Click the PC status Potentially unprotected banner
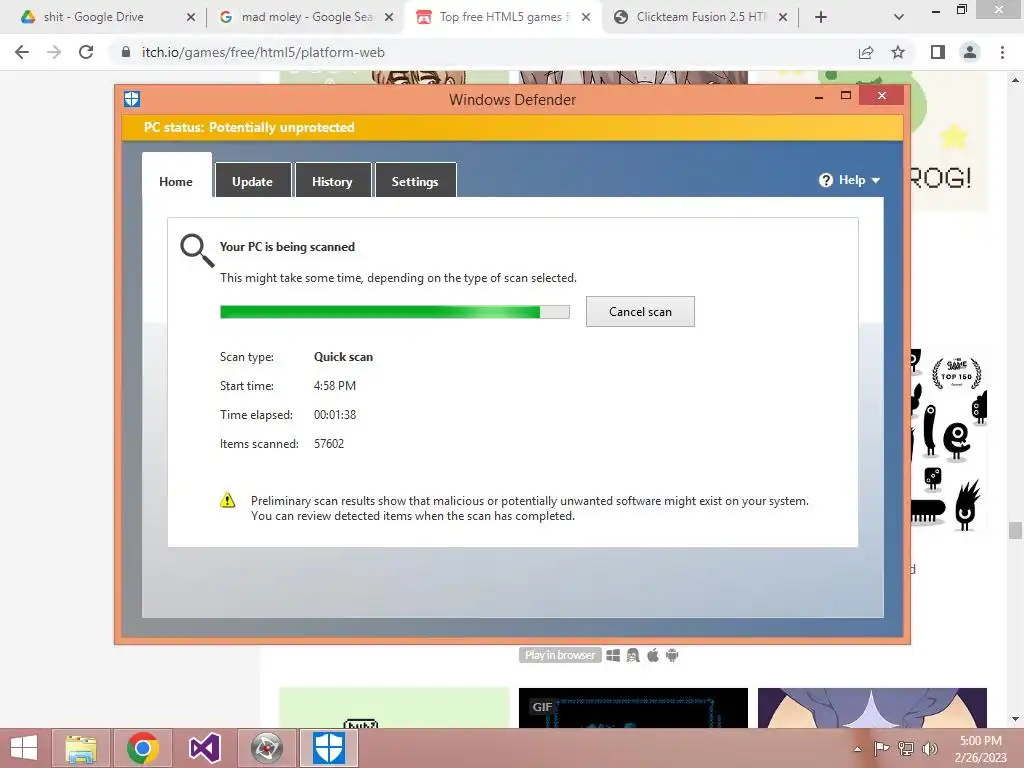1024x768 pixels. click(x=512, y=127)
